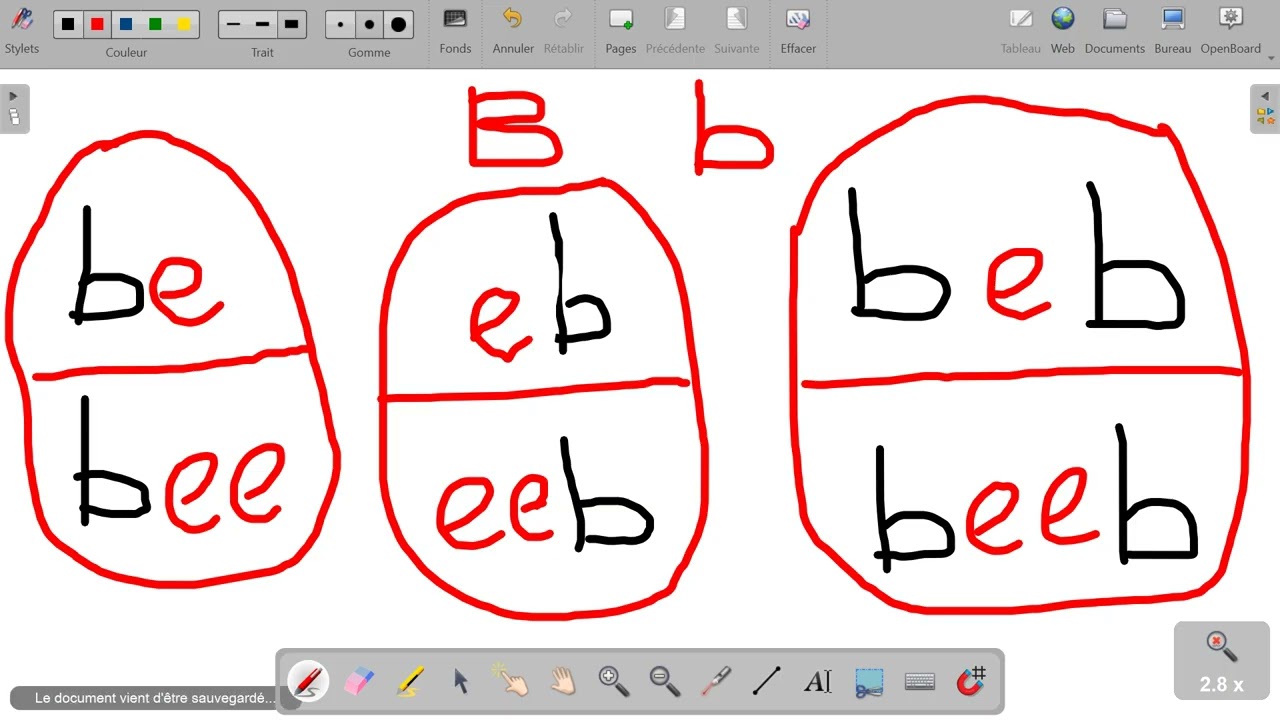1280x720 pixels.
Task: Expand the toolbar overflow arrow
Action: click(x=1272, y=58)
